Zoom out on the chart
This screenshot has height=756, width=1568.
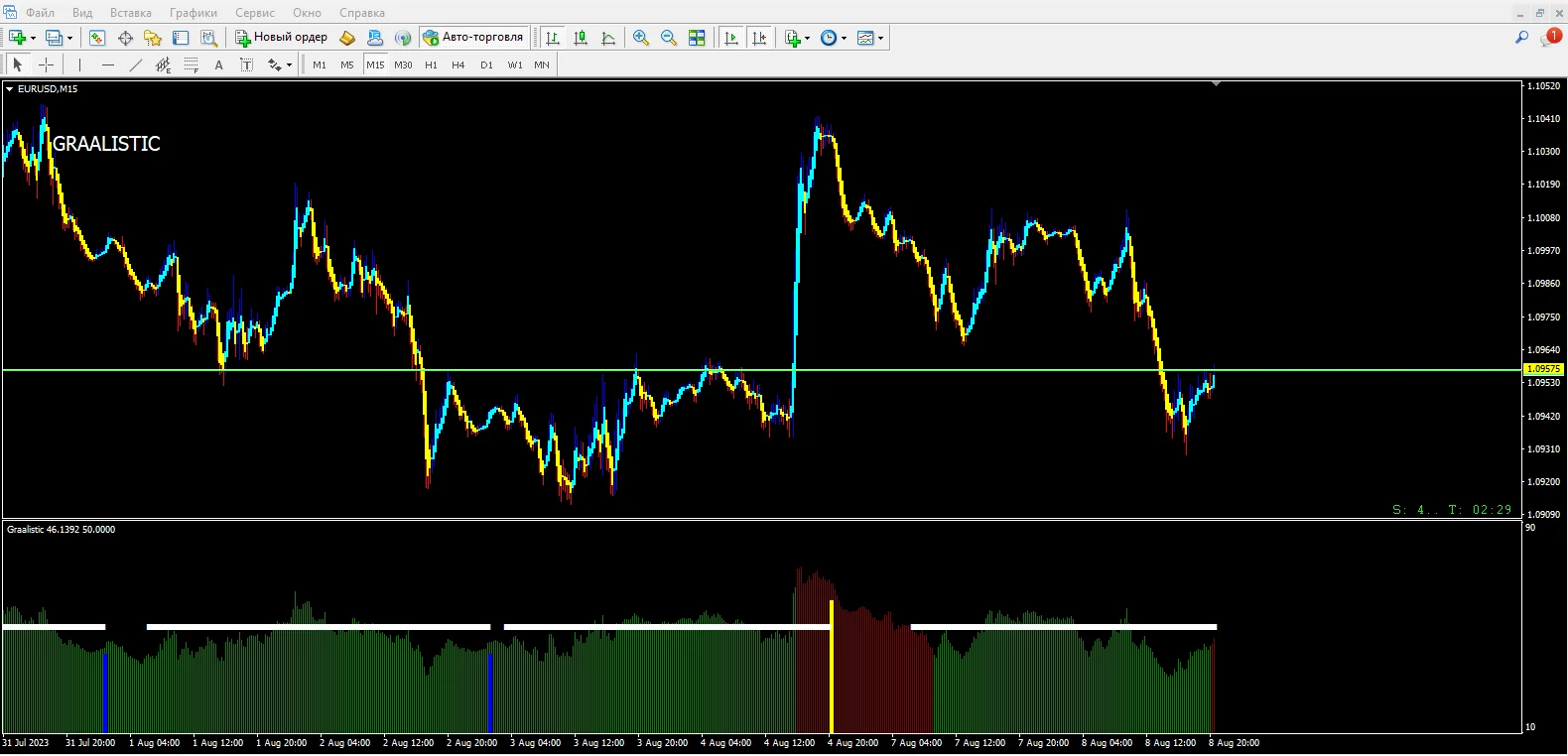(x=669, y=38)
